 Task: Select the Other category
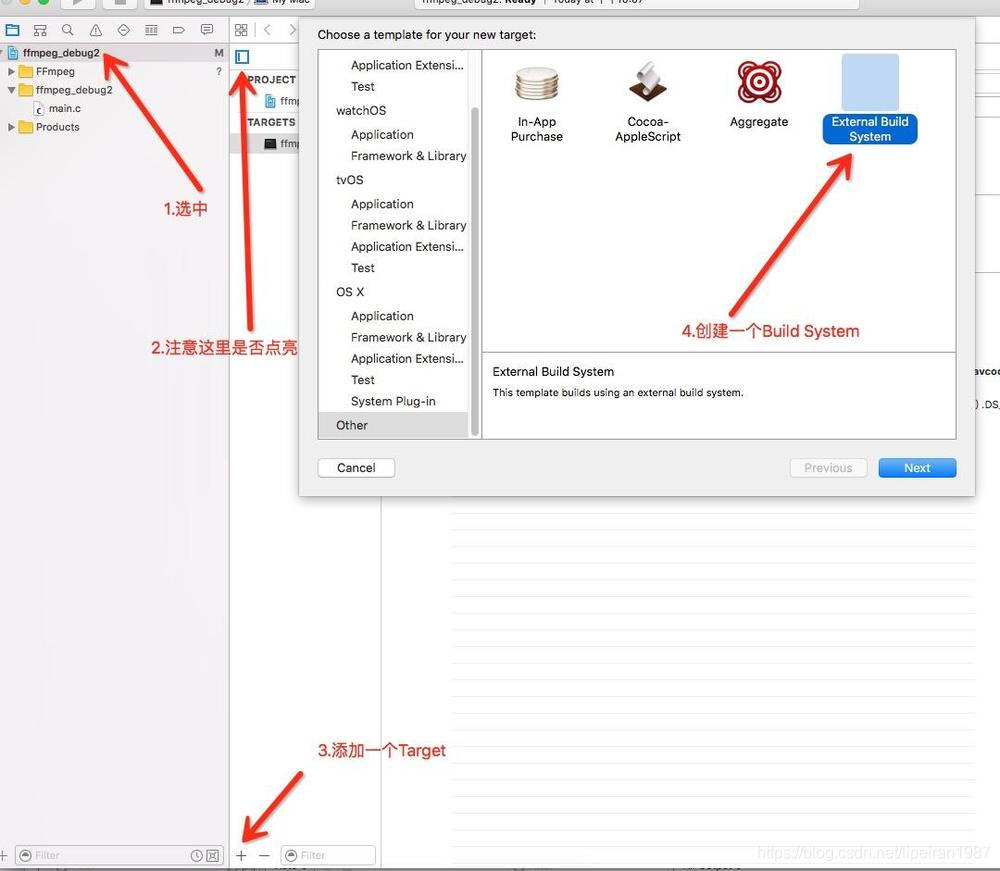tap(393, 425)
